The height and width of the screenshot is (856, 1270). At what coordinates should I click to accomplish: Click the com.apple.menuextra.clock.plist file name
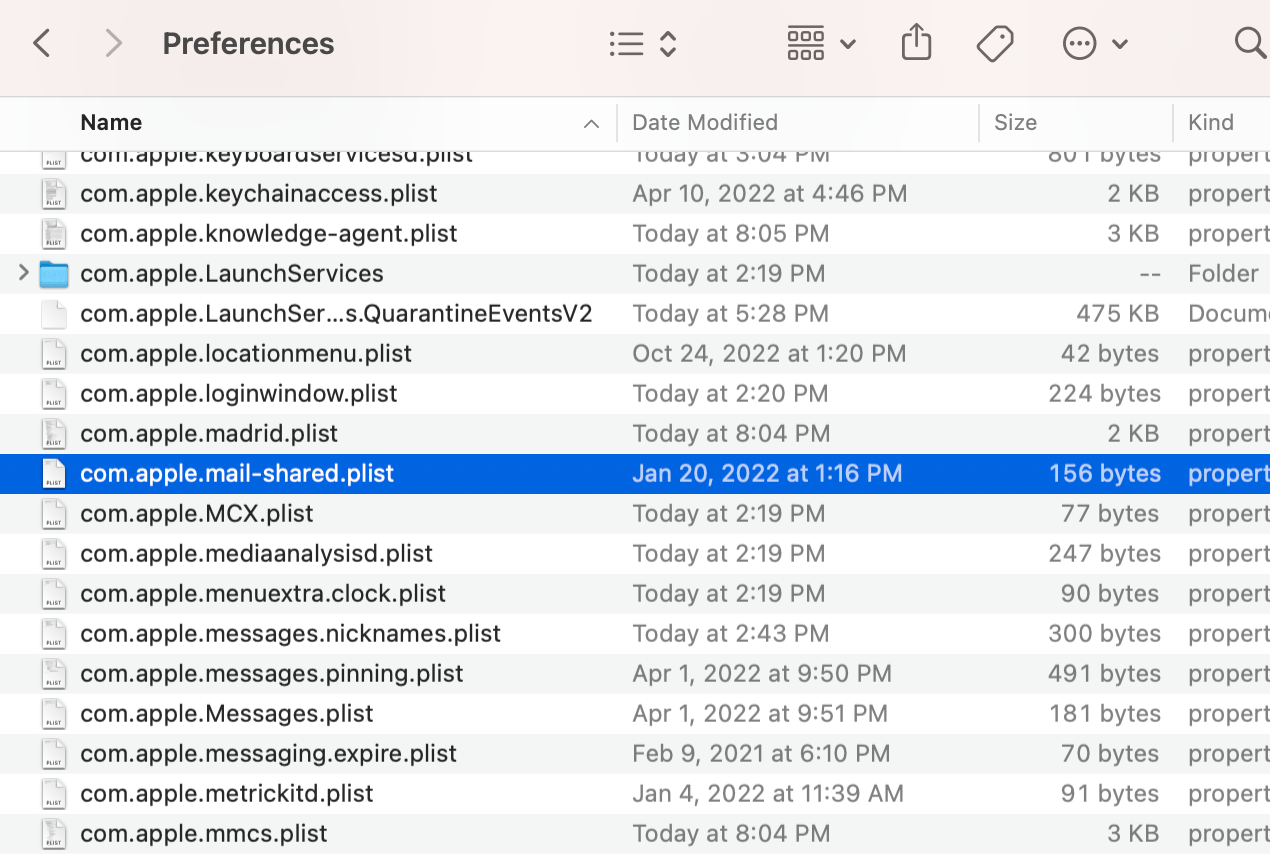point(263,593)
